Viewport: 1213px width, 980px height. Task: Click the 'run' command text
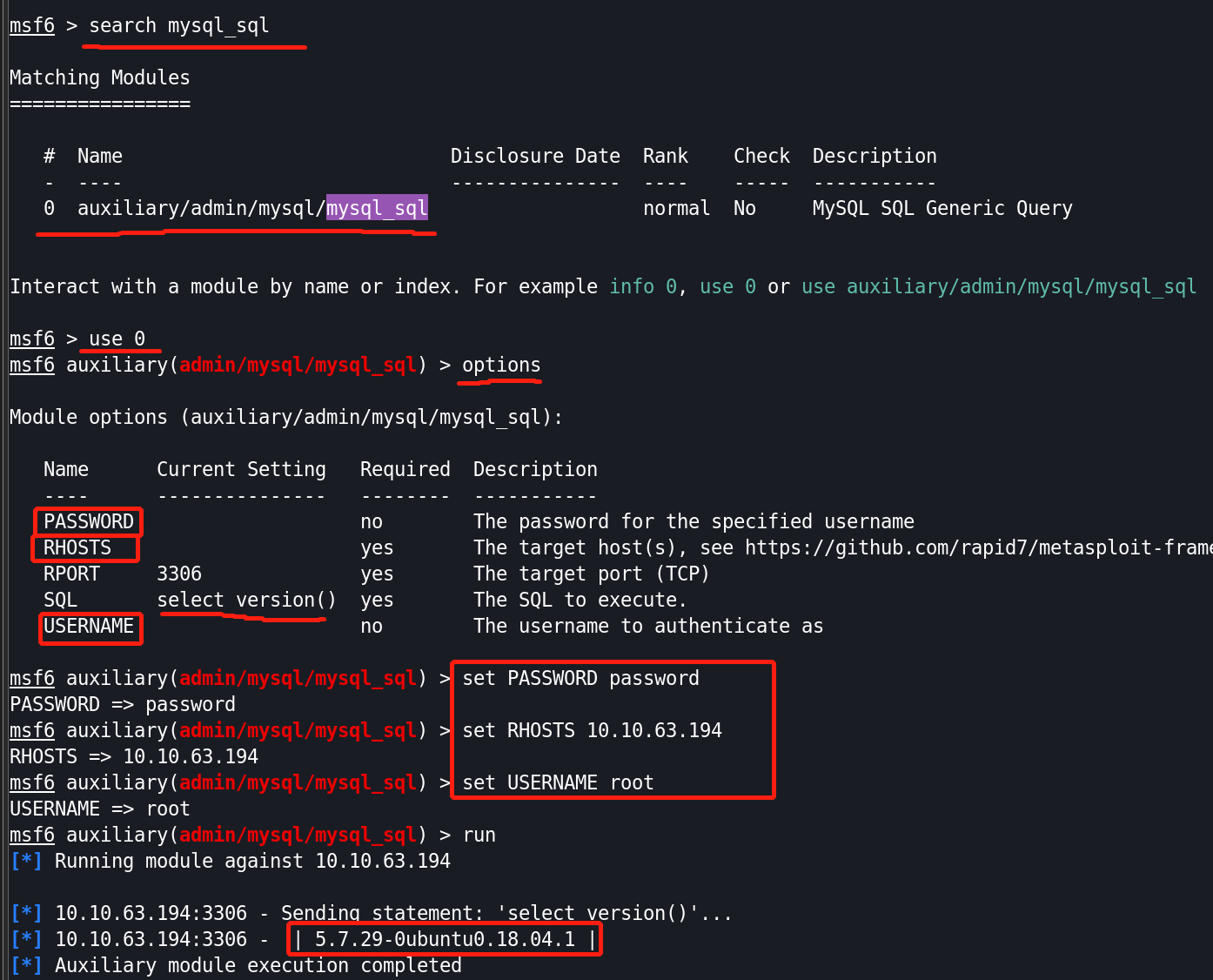[479, 835]
